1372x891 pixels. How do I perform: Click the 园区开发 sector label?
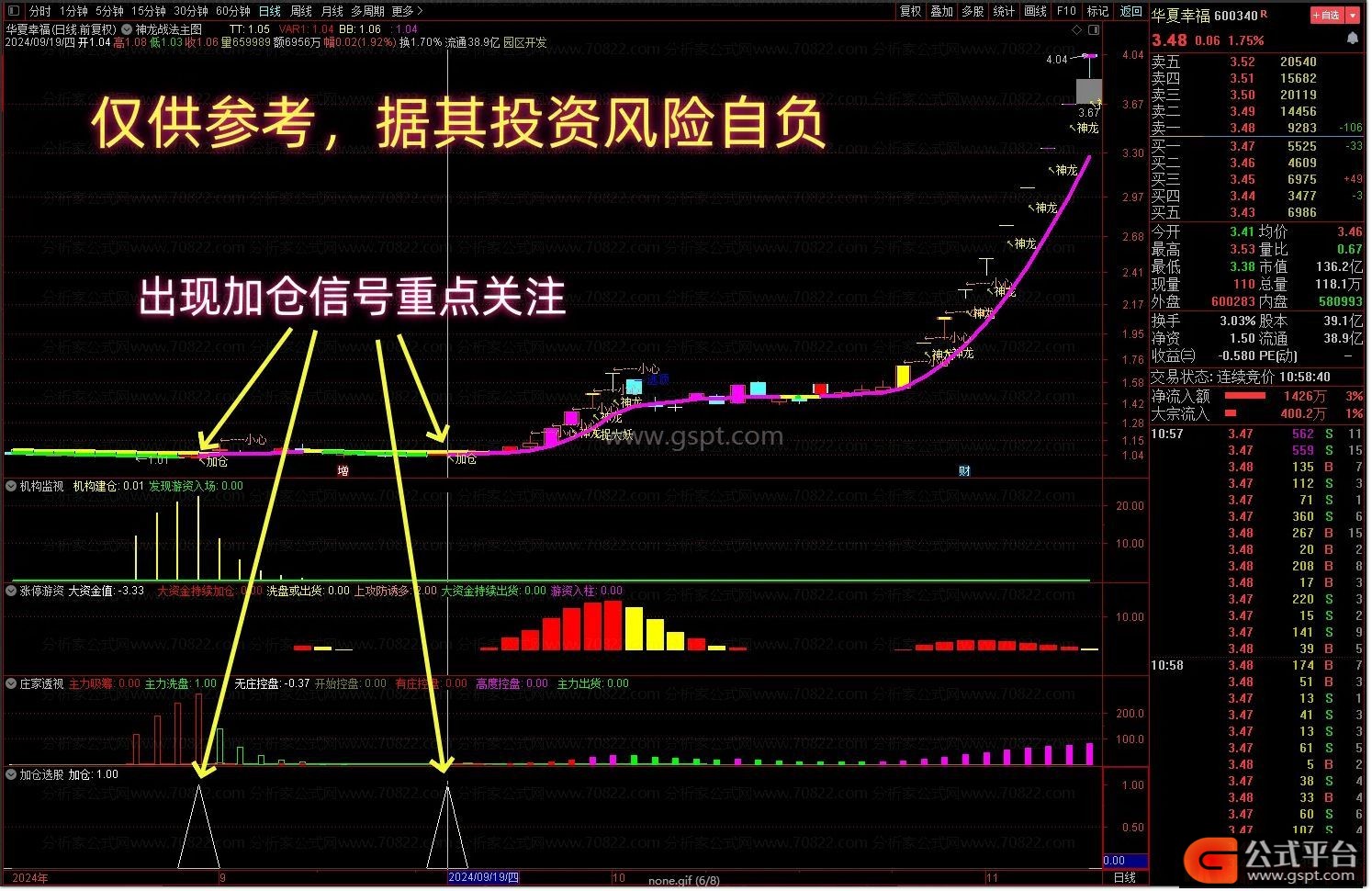pos(524,42)
